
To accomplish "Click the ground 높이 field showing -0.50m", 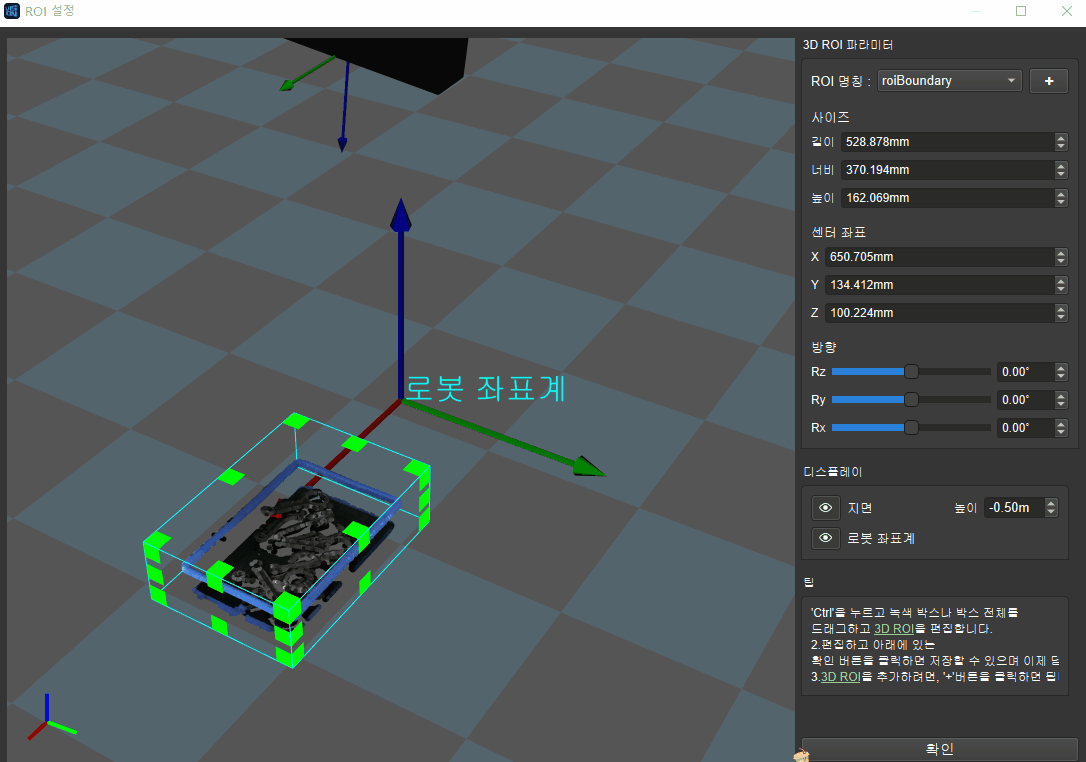I will pyautogui.click(x=1014, y=508).
